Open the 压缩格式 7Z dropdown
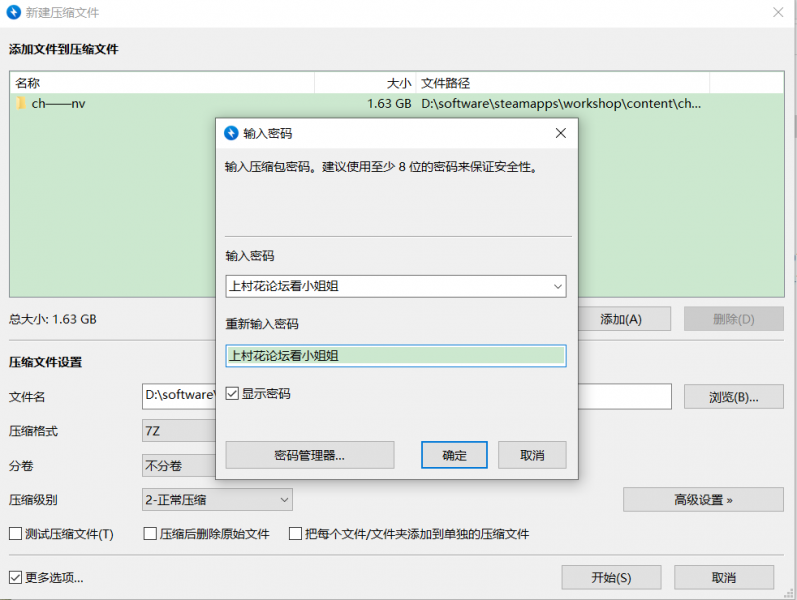 point(180,431)
